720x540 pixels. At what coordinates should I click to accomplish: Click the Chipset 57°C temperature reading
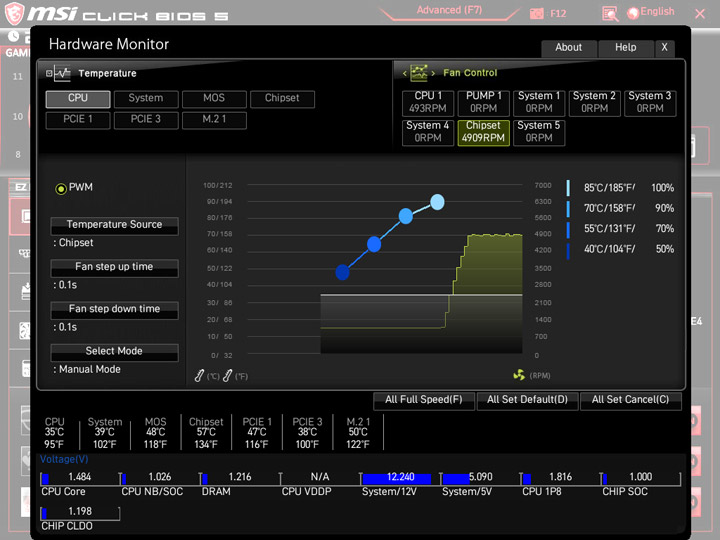[x=206, y=433]
